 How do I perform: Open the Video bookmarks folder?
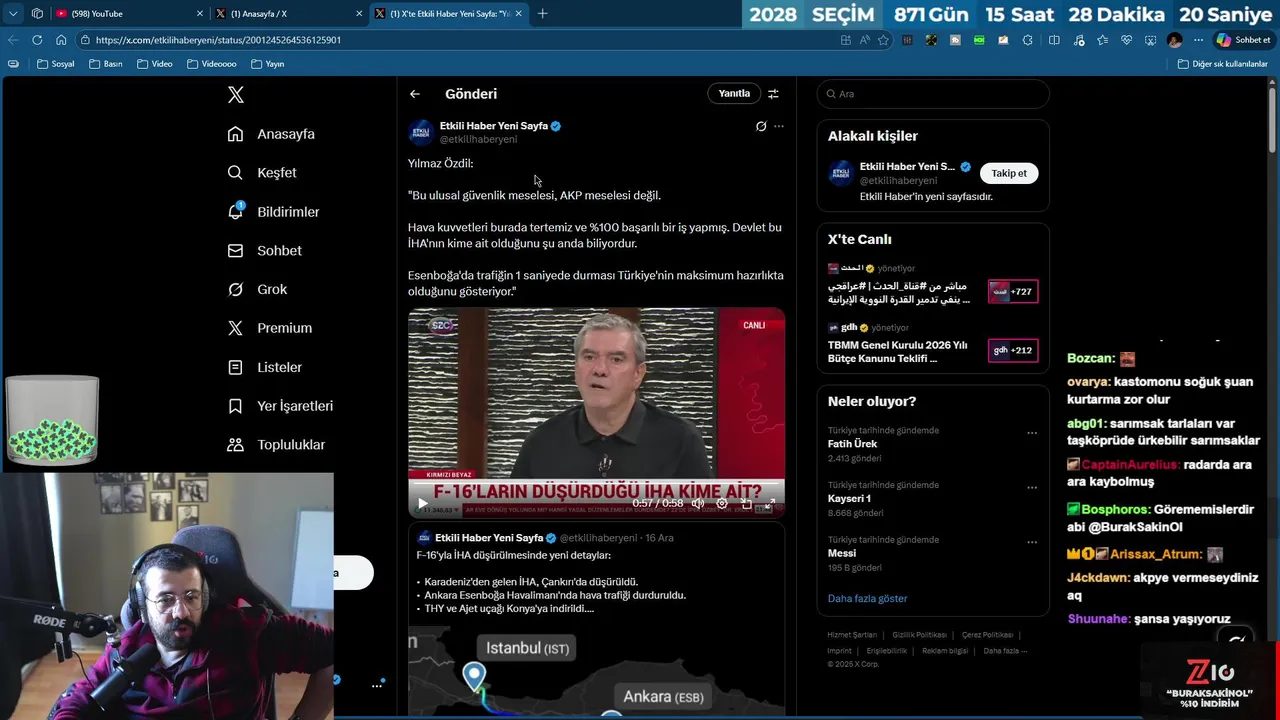[155, 63]
